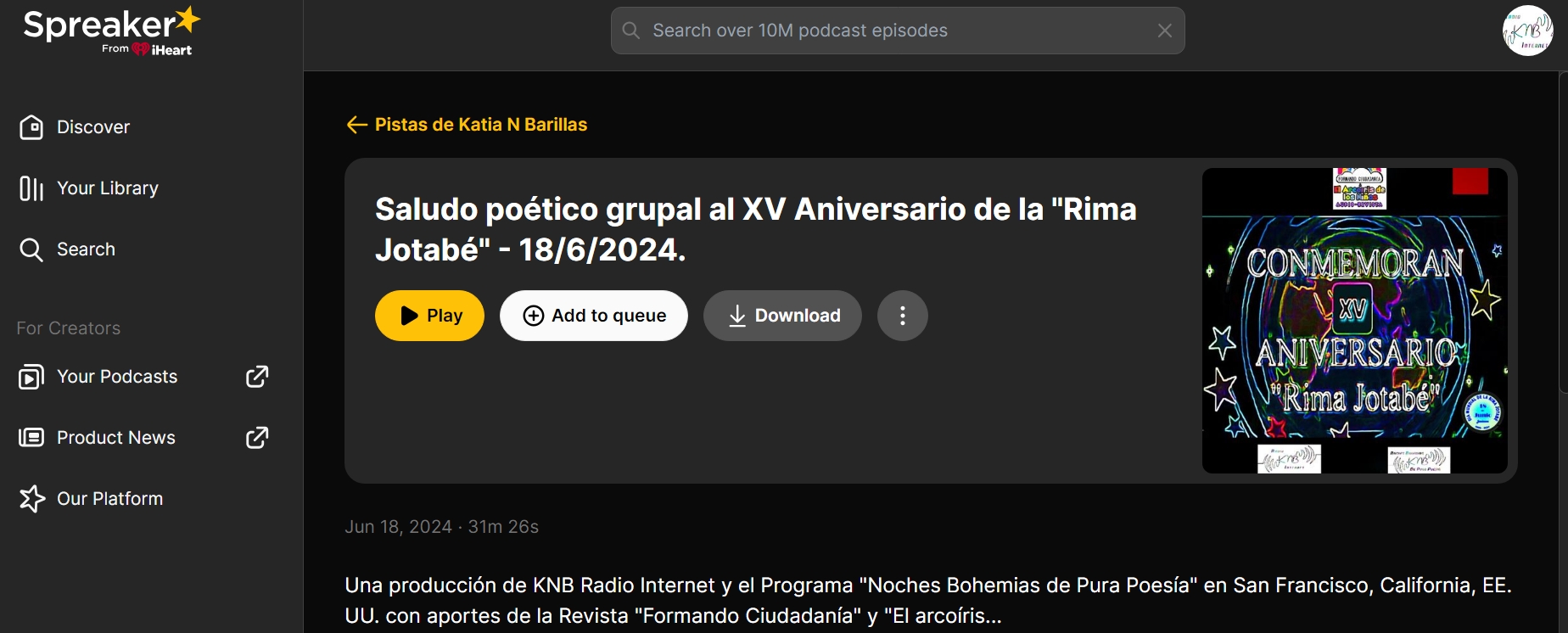Open Search in the sidebar
Viewport: 1568px width, 633px height.
tap(67, 249)
